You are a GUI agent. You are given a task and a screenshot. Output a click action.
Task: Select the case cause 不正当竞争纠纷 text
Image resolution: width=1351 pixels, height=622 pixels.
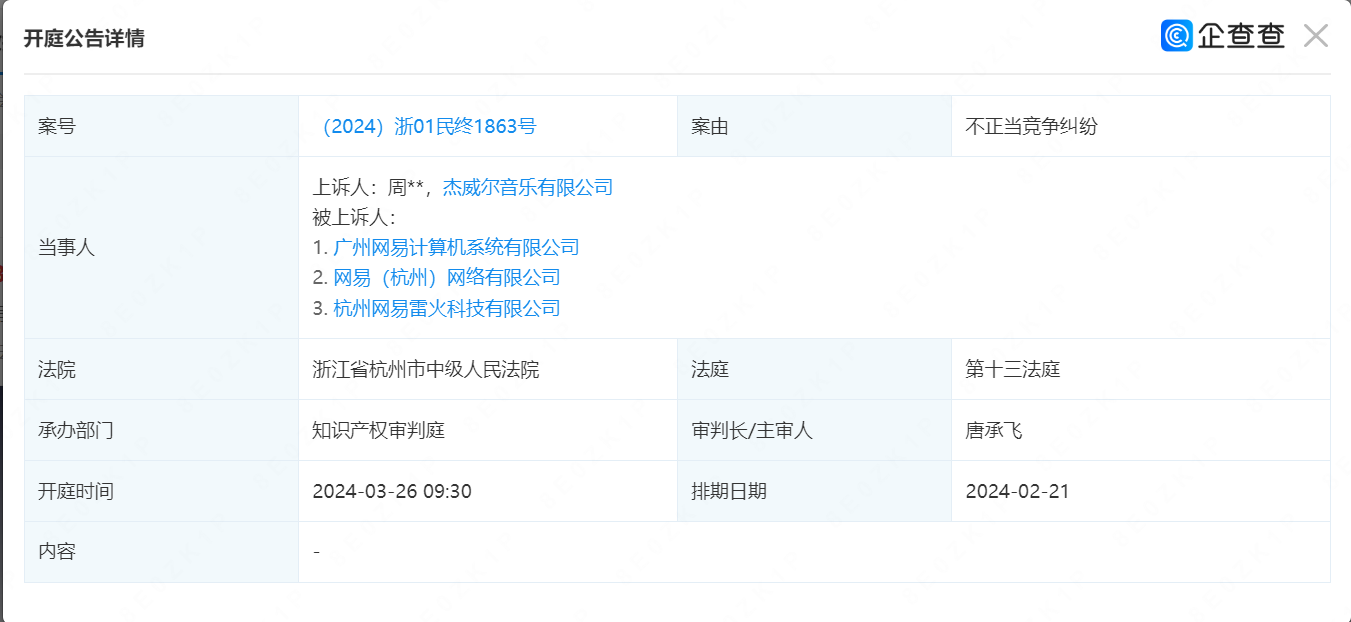[x=1031, y=127]
